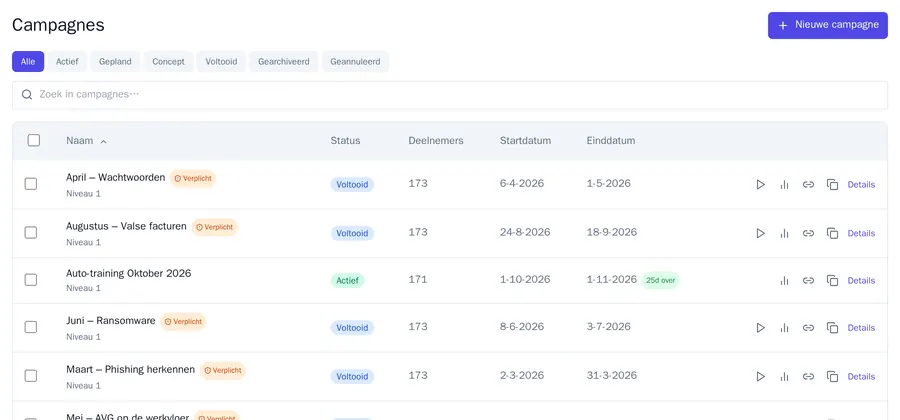Select the Juni – Ransomware checkbox
Image resolution: width=900 pixels, height=420 pixels.
[x=31, y=327]
